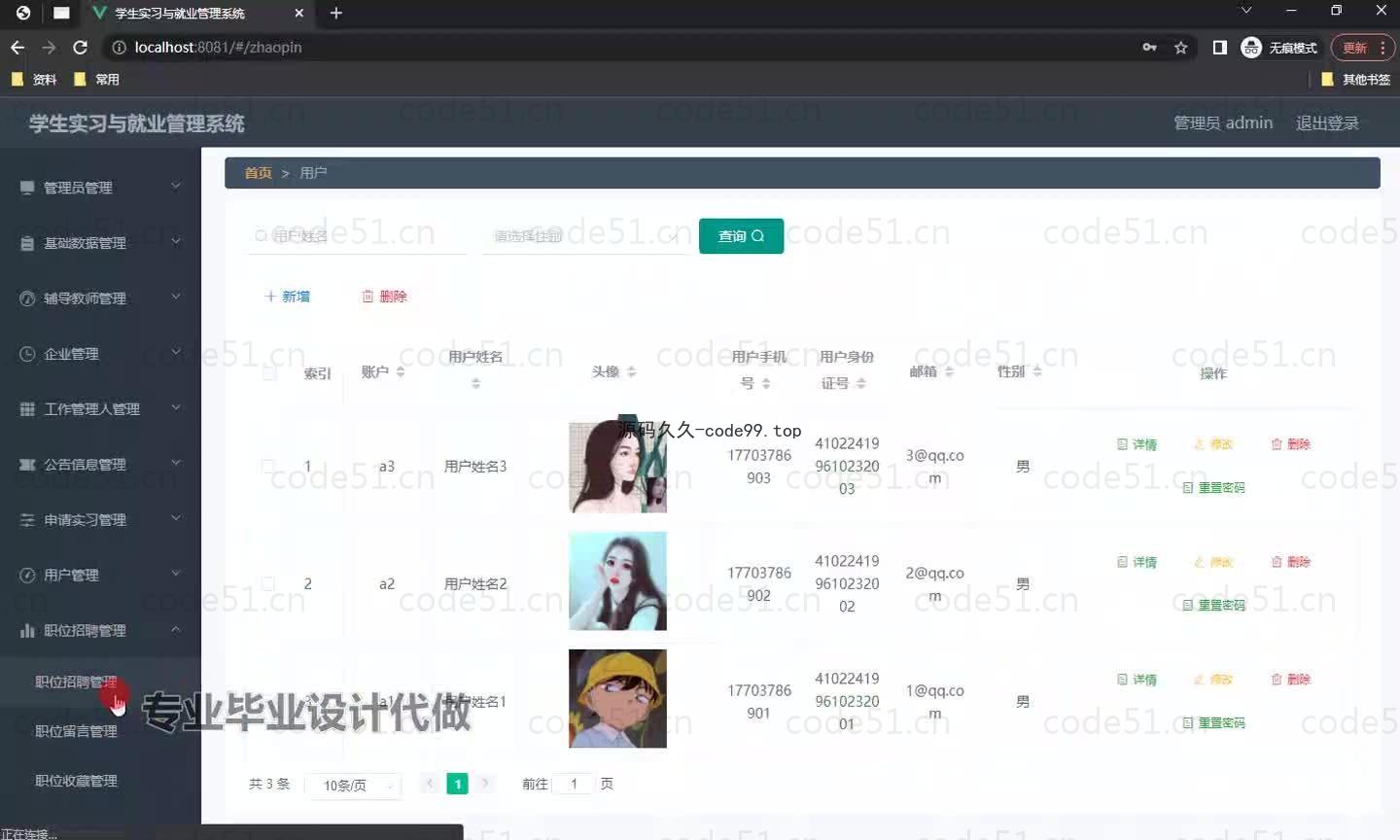This screenshot has height=840, width=1400.
Task: Click the browser forward arrow
Action: (49, 47)
